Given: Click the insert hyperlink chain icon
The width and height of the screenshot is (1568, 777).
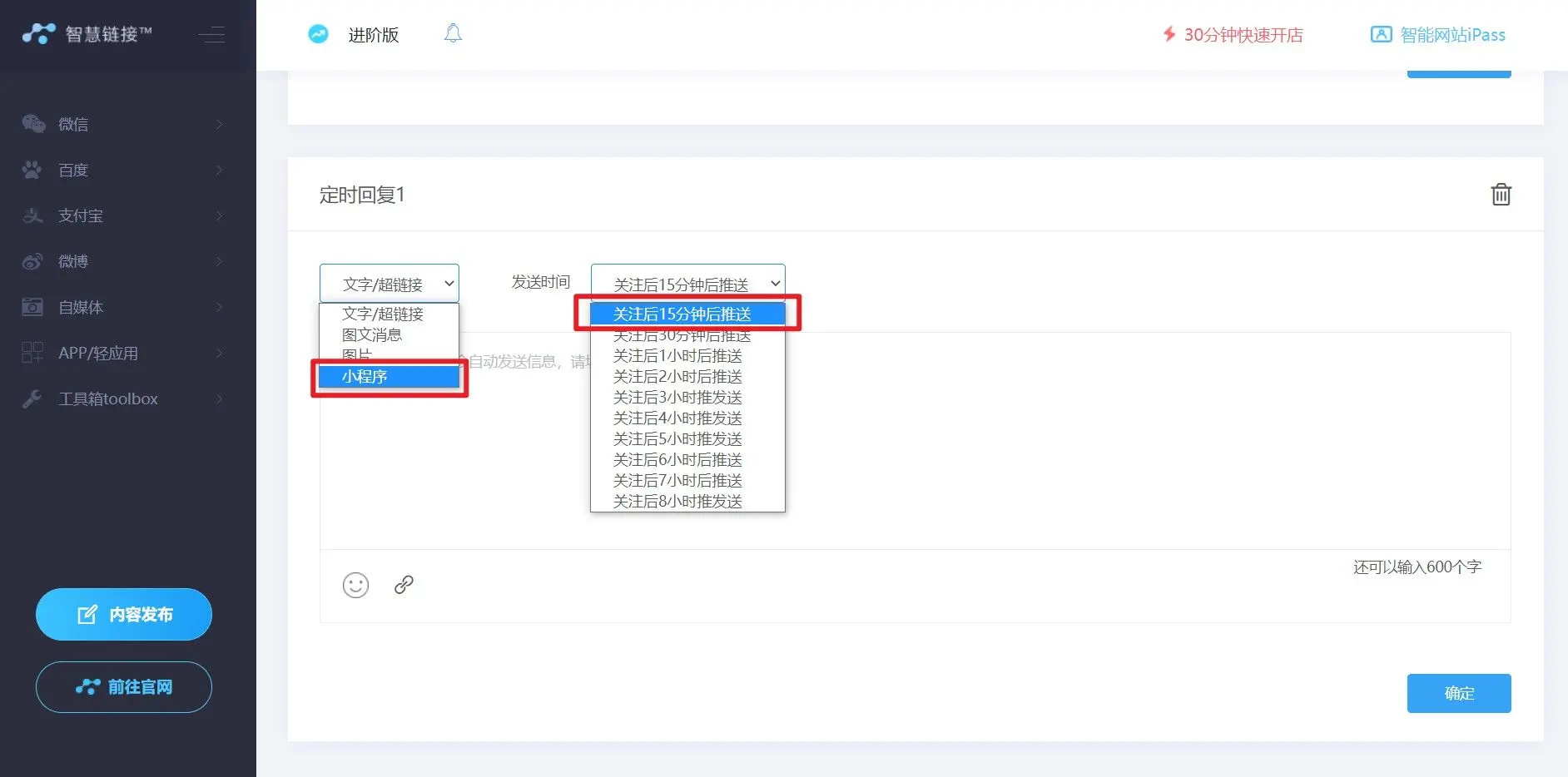Looking at the screenshot, I should pos(404,585).
